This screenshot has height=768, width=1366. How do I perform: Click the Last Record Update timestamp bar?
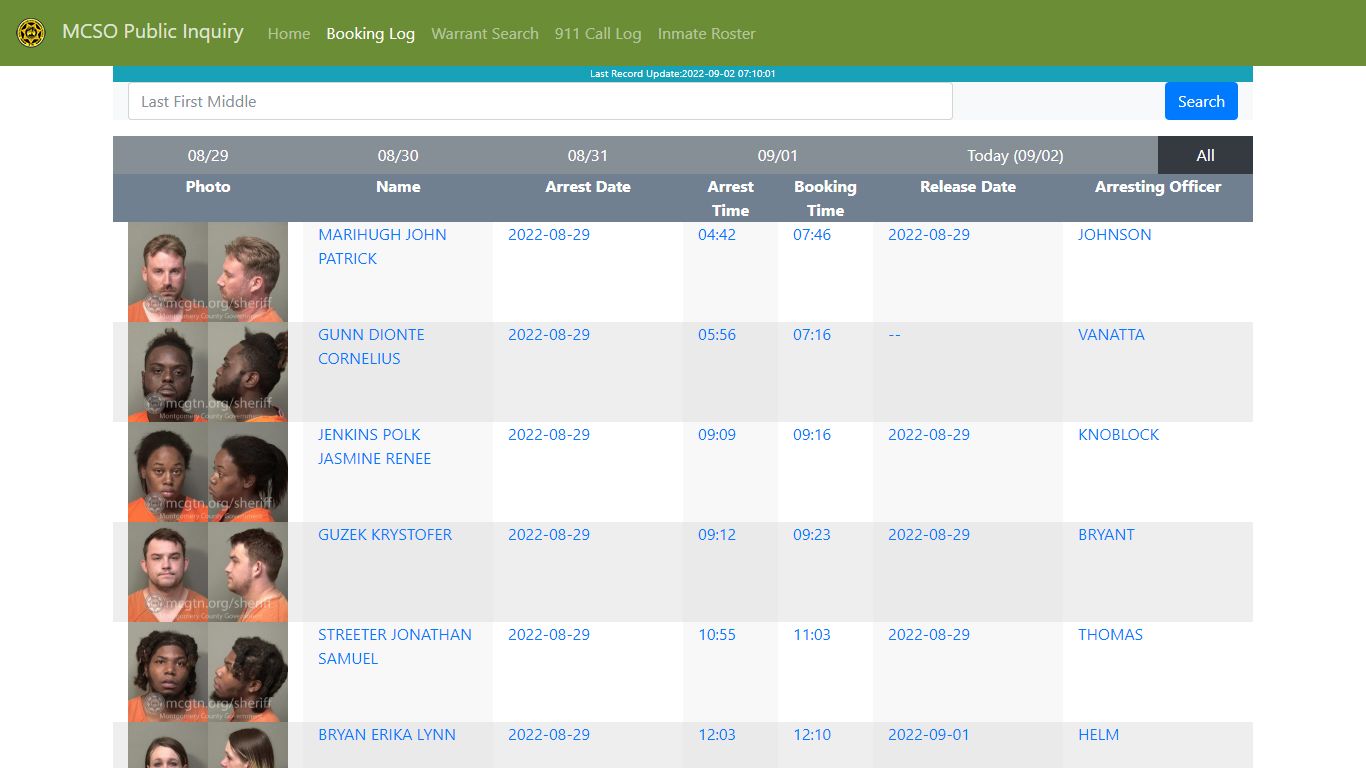tap(683, 74)
